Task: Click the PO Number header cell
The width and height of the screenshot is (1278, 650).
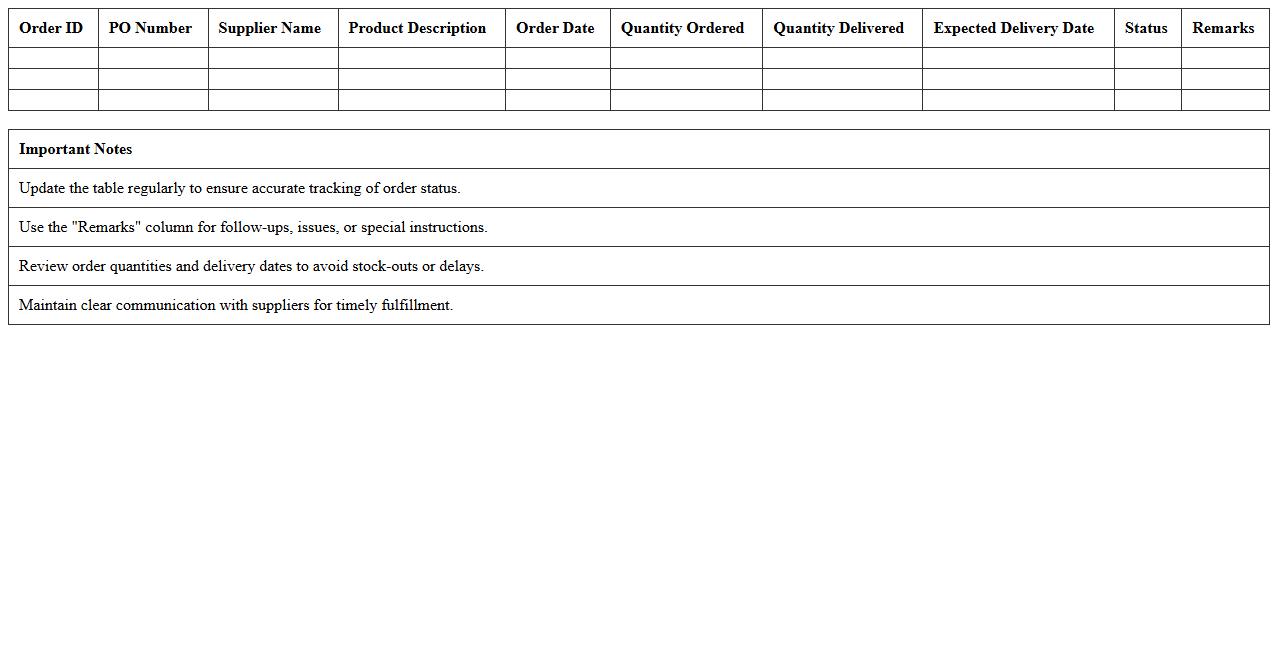Action: click(152, 28)
